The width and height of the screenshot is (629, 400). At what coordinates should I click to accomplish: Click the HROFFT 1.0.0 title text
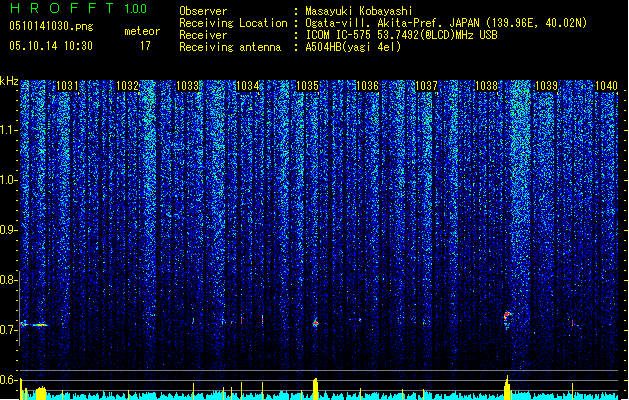78,8
